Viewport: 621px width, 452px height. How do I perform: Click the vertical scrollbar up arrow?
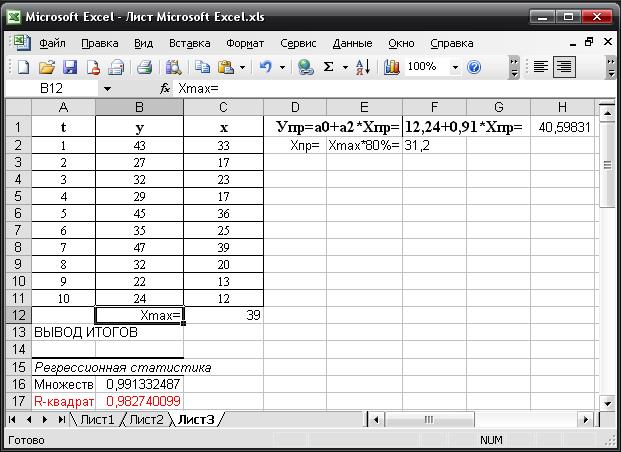(608, 114)
